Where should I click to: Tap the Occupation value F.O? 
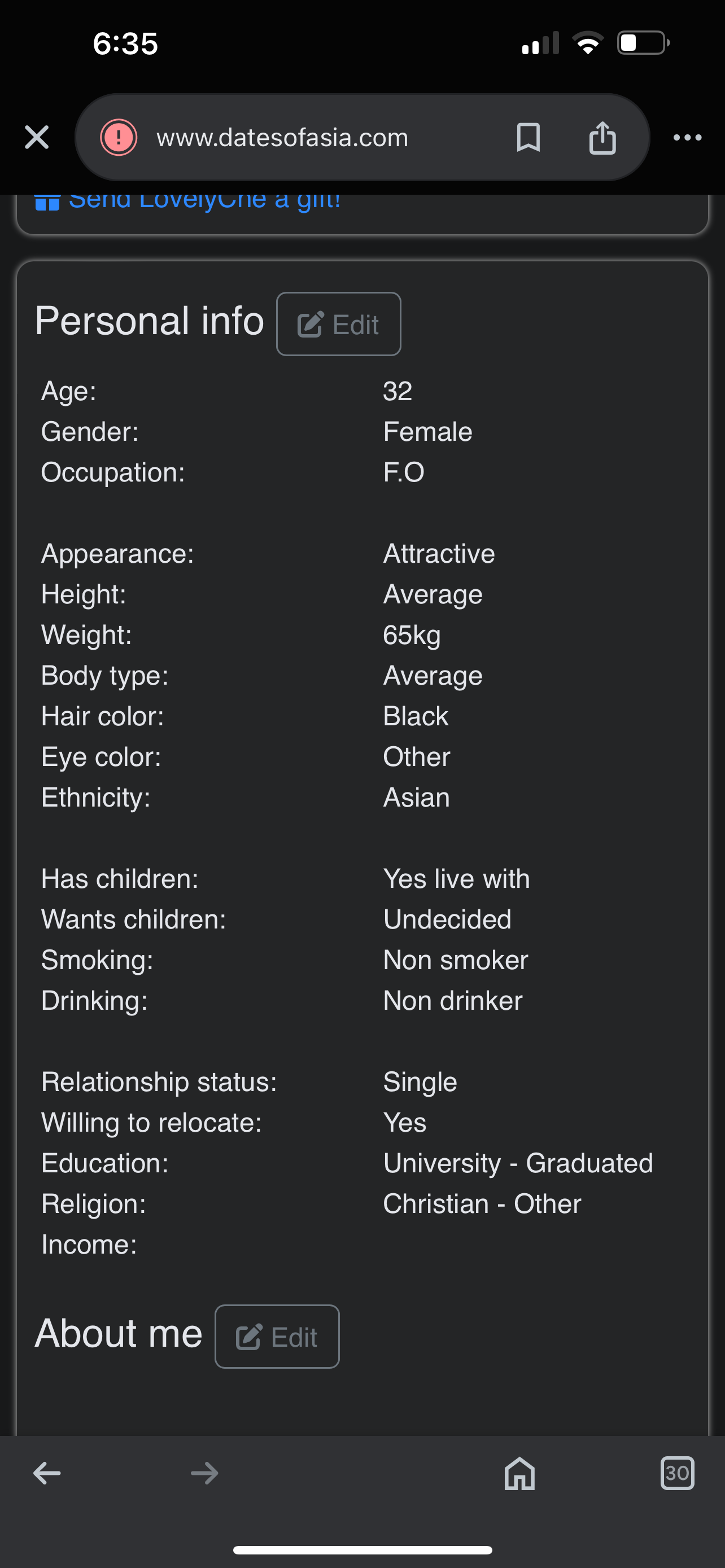pos(404,472)
